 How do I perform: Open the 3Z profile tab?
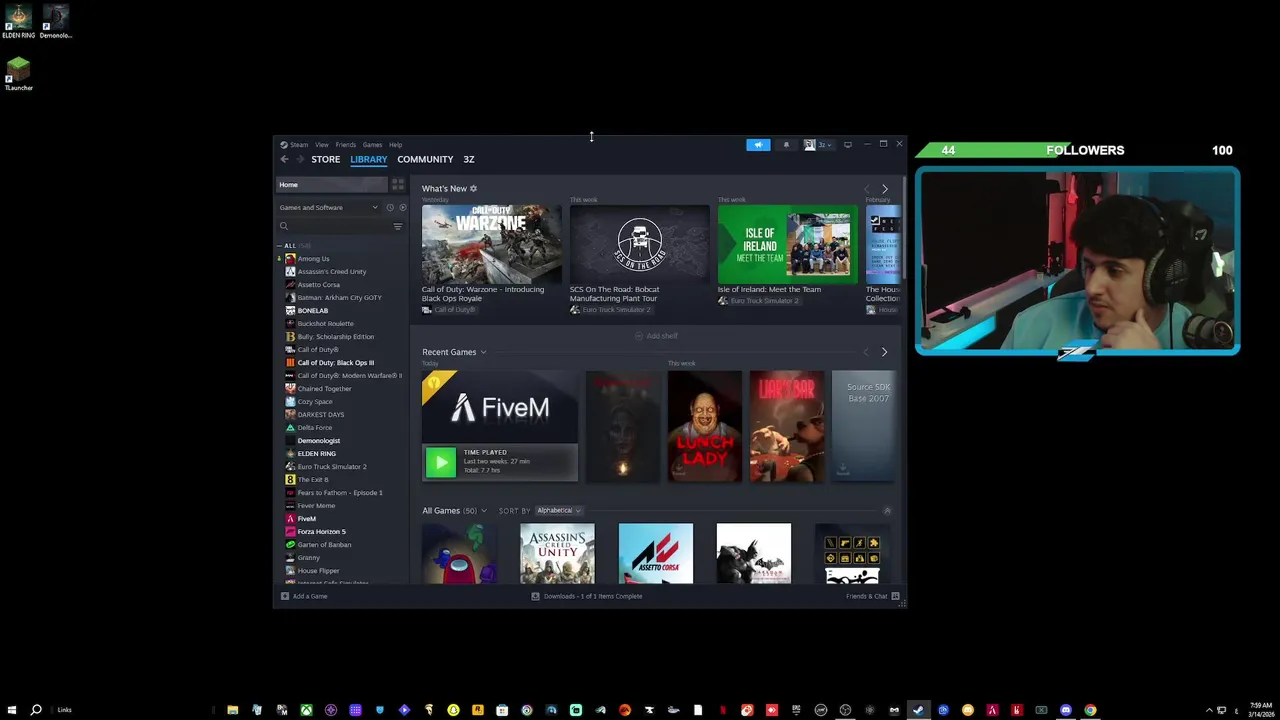click(468, 159)
